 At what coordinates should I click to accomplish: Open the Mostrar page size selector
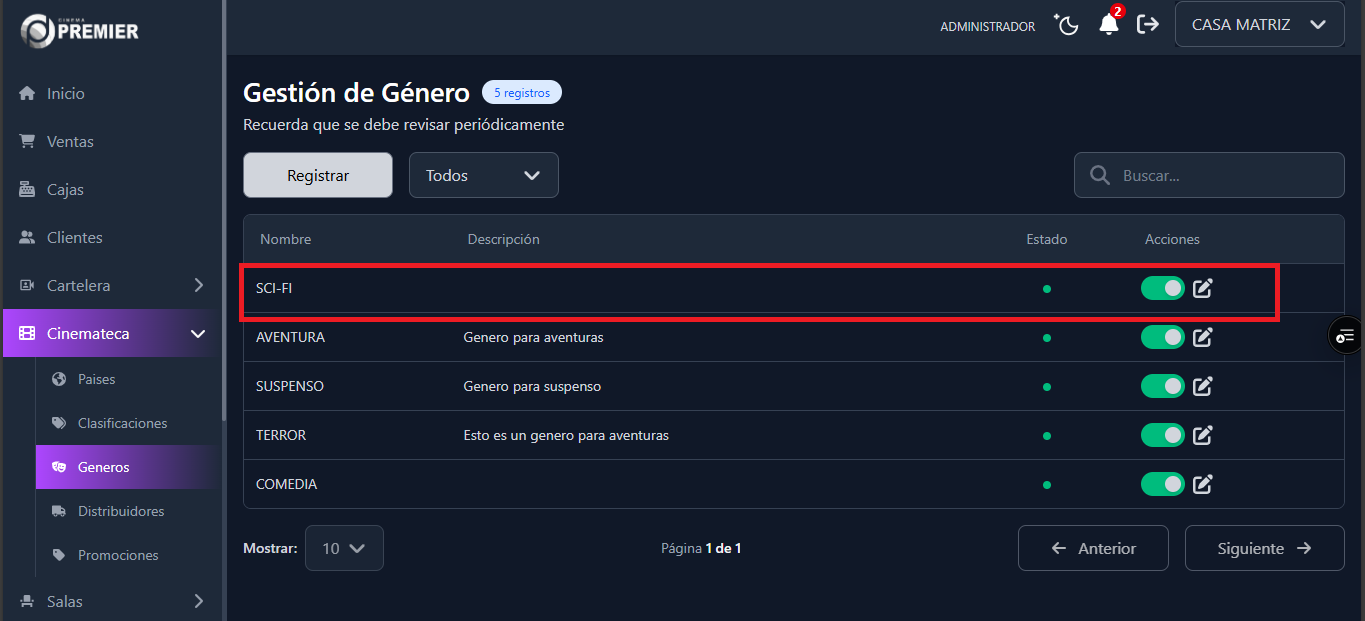(344, 548)
